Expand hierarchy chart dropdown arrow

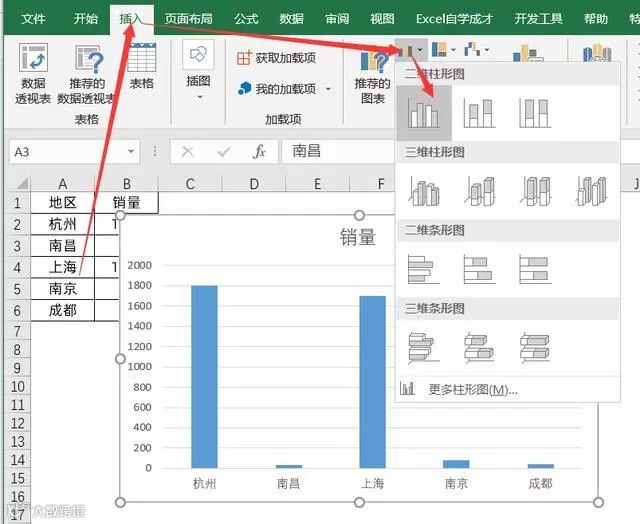coord(453,50)
